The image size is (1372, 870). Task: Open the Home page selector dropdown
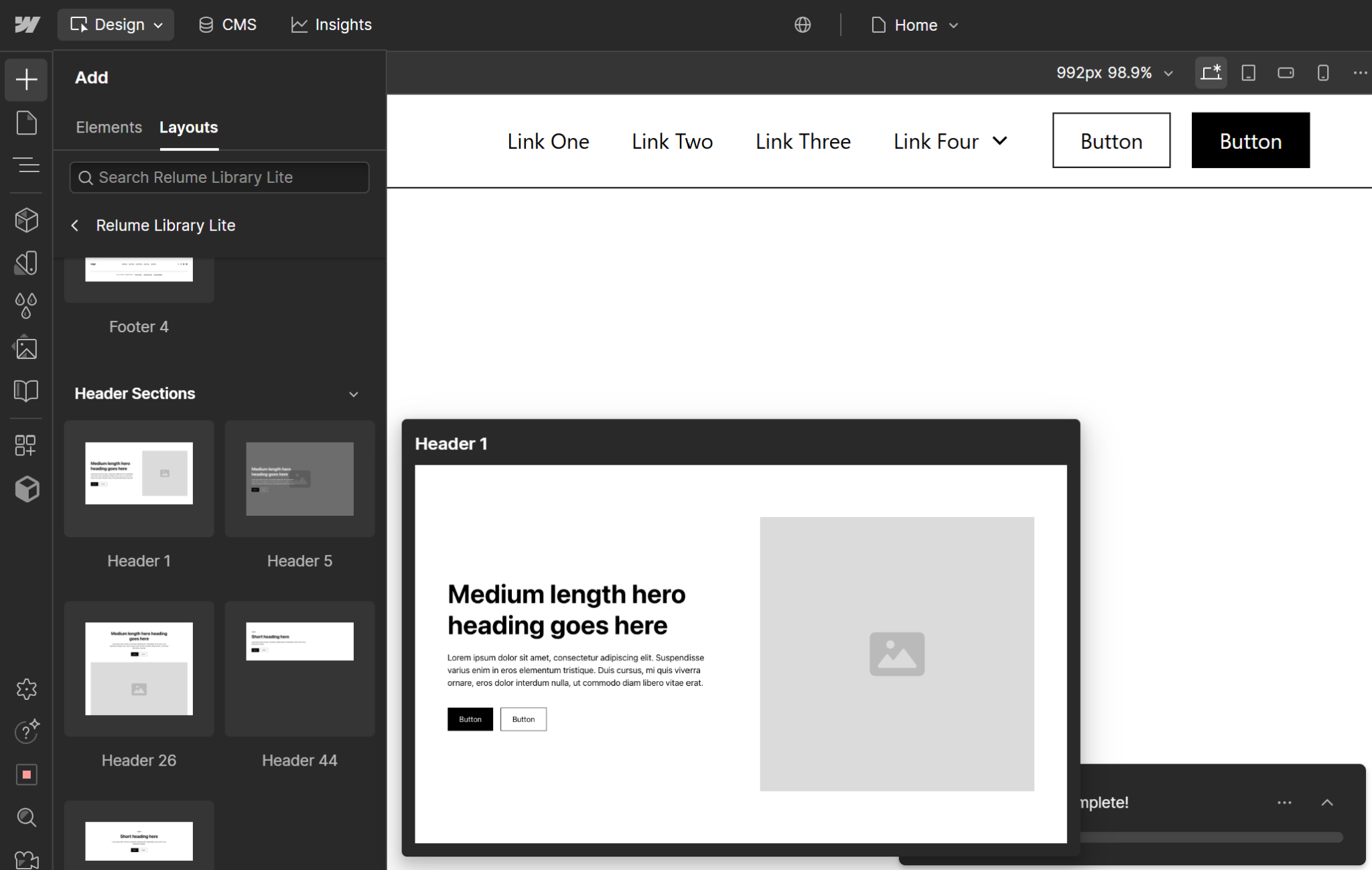click(x=915, y=25)
